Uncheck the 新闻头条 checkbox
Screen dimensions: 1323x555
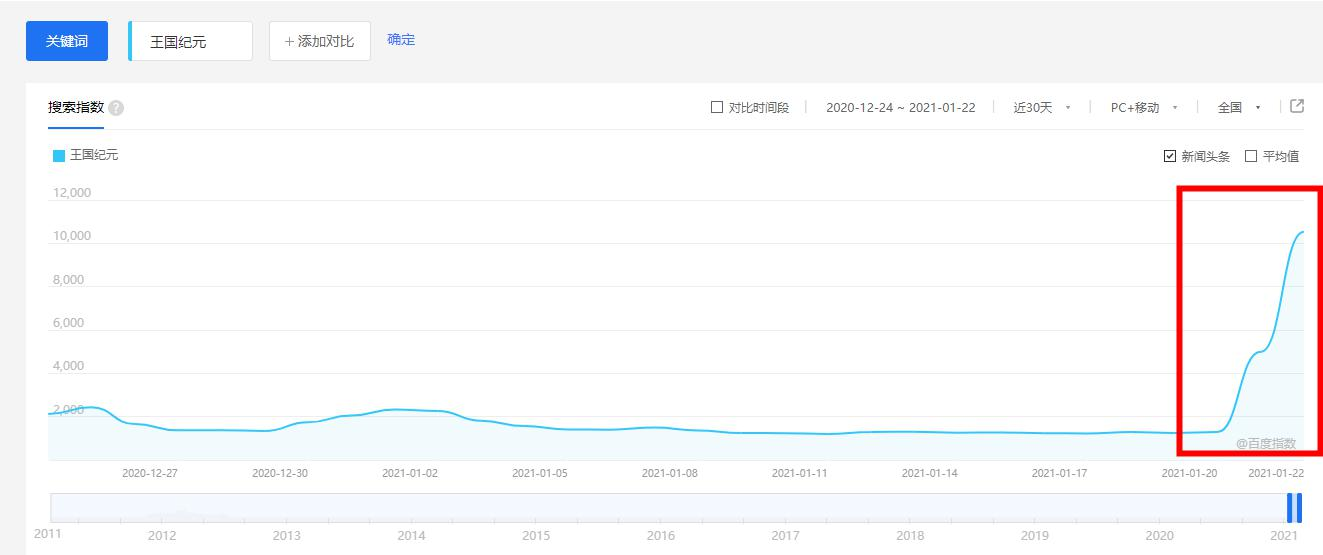click(x=1170, y=156)
